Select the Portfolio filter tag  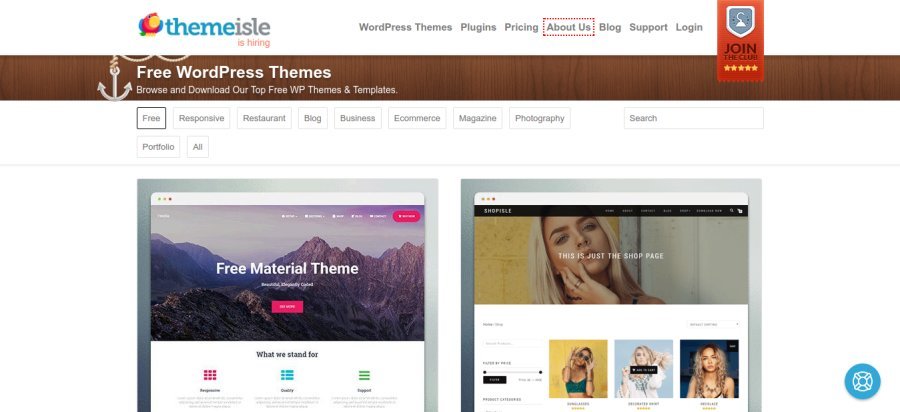click(x=158, y=147)
